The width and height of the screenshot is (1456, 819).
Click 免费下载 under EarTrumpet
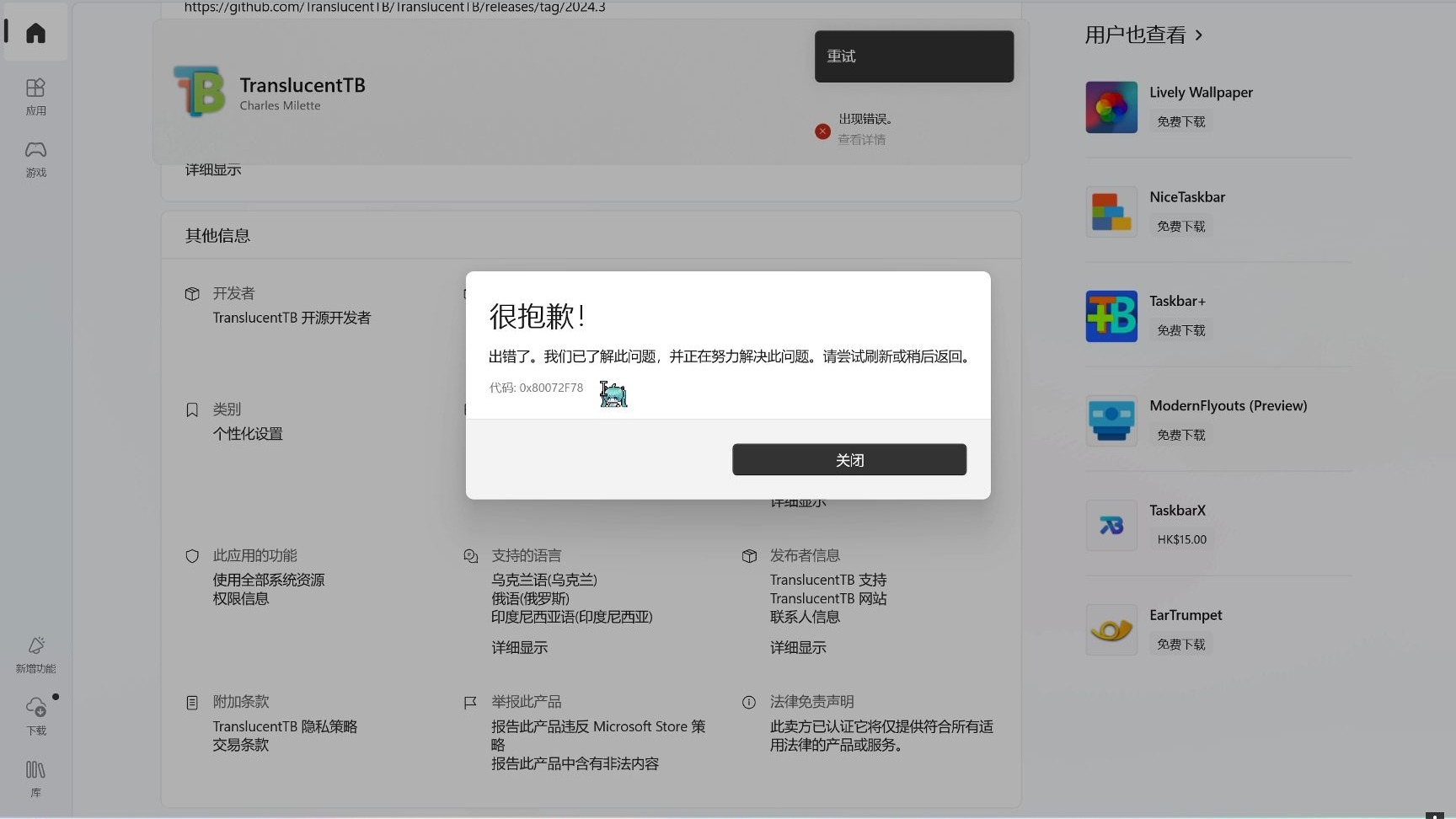(1181, 644)
